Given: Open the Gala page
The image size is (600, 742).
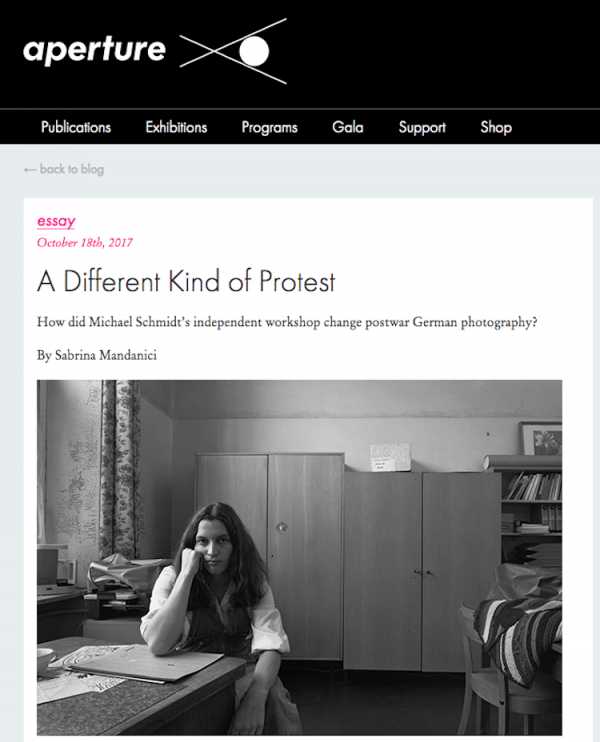Looking at the screenshot, I should pyautogui.click(x=348, y=127).
